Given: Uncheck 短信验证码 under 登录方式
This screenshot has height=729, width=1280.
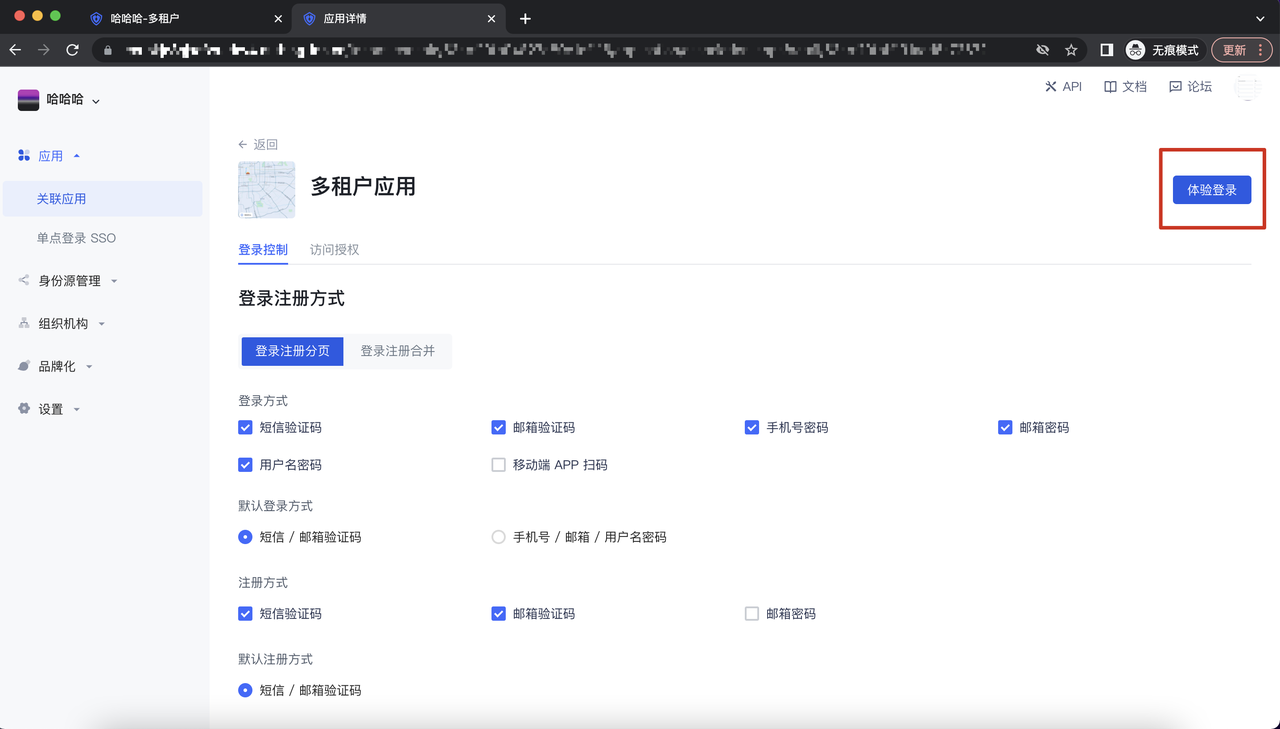Looking at the screenshot, I should tap(245, 428).
